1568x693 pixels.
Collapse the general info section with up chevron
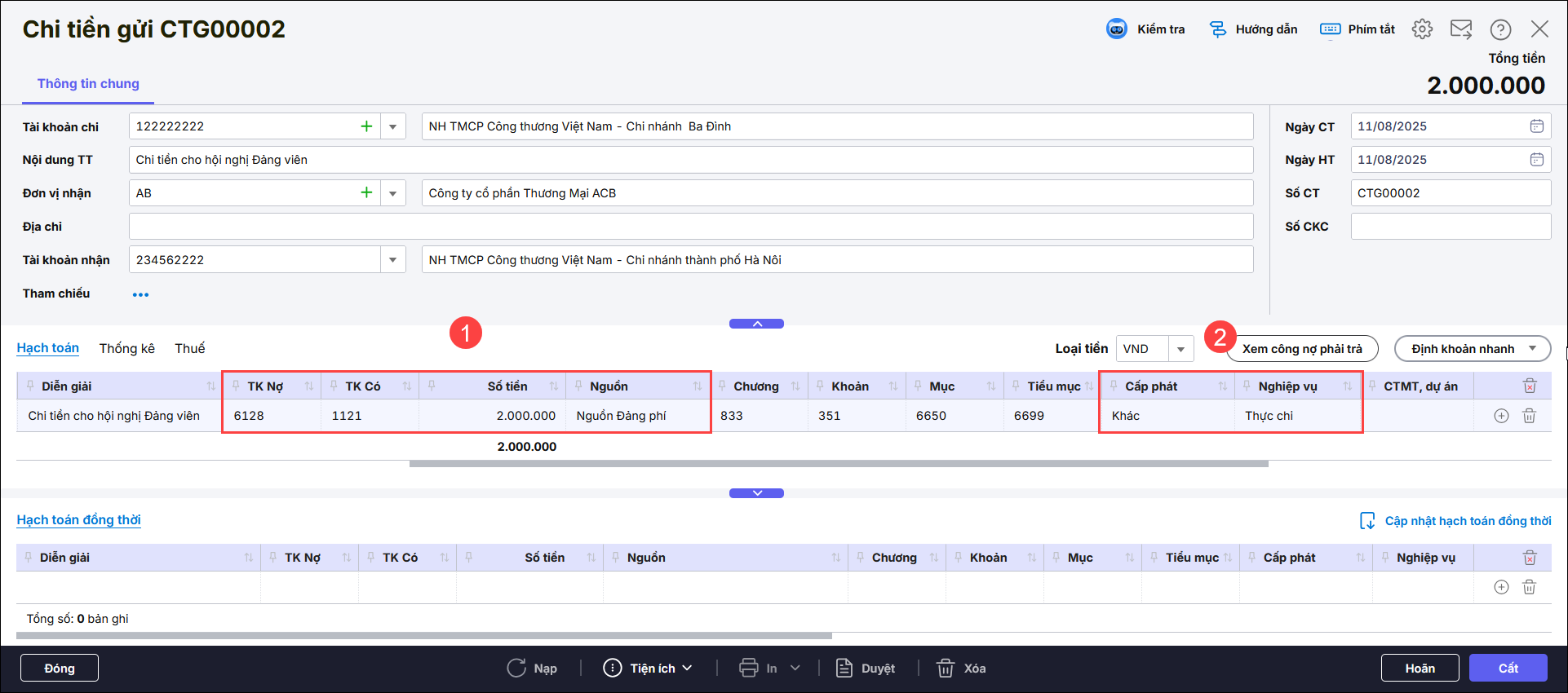tap(756, 324)
